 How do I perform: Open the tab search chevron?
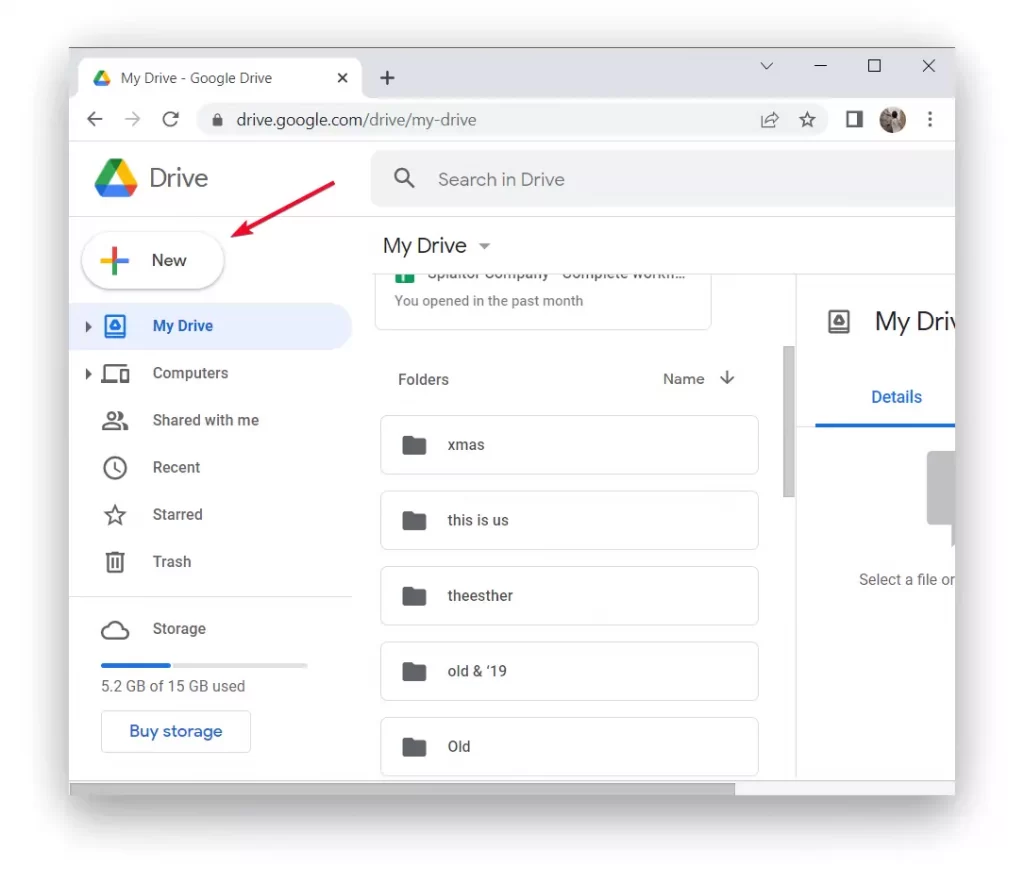[x=767, y=66]
